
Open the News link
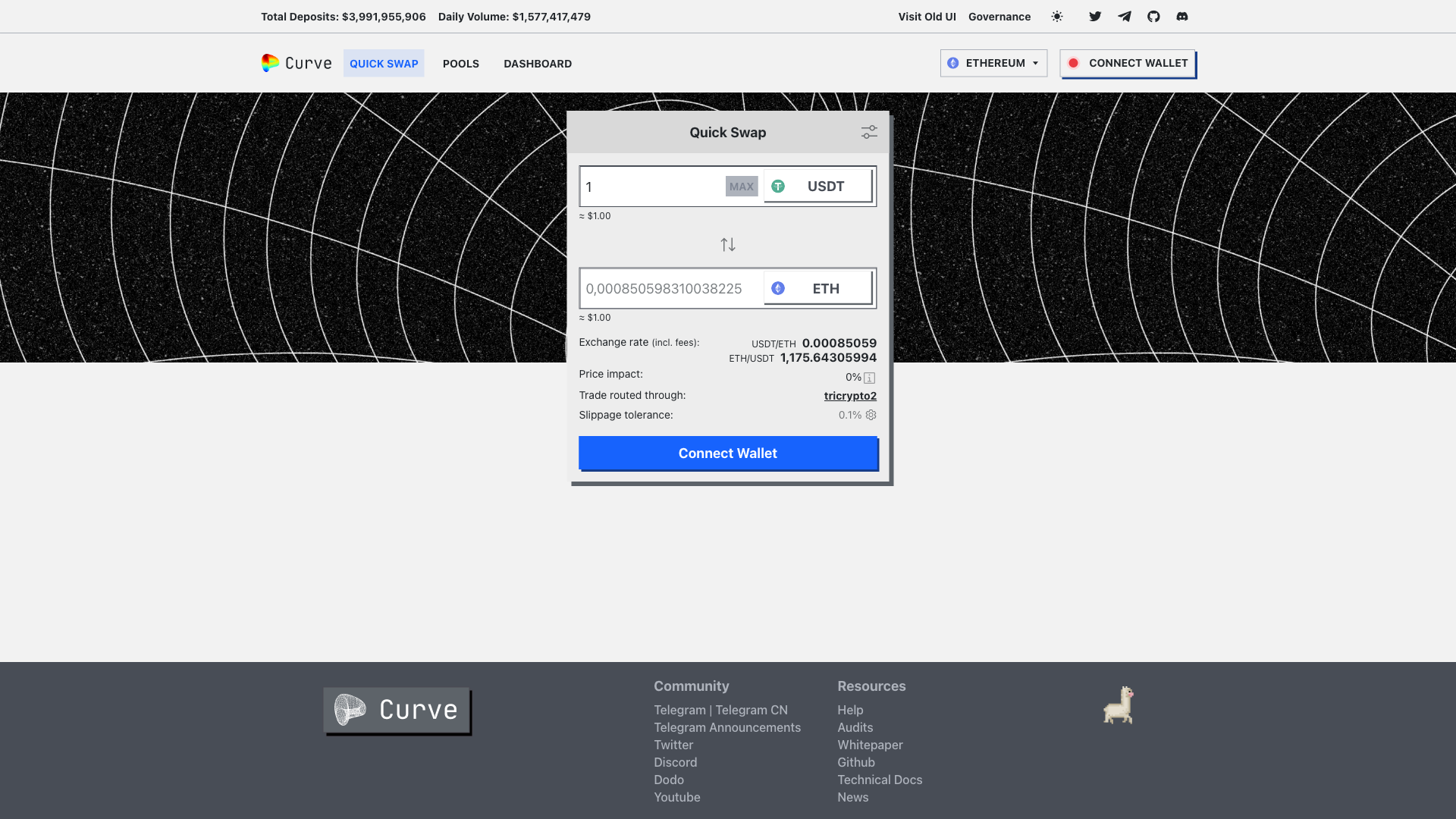[853, 797]
